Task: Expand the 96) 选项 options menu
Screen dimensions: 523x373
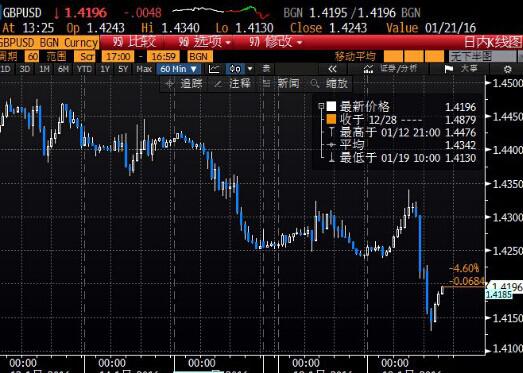Action: (x=204, y=42)
